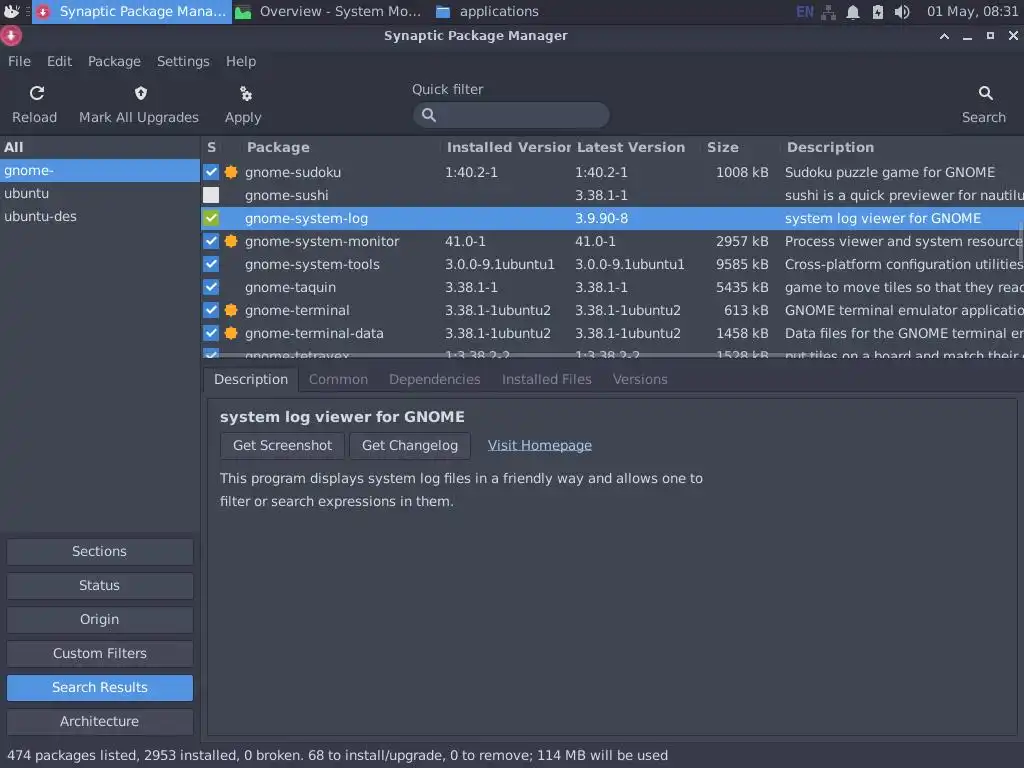Switch to the Installed Files tab
Viewport: 1024px width, 768px height.
[547, 379]
